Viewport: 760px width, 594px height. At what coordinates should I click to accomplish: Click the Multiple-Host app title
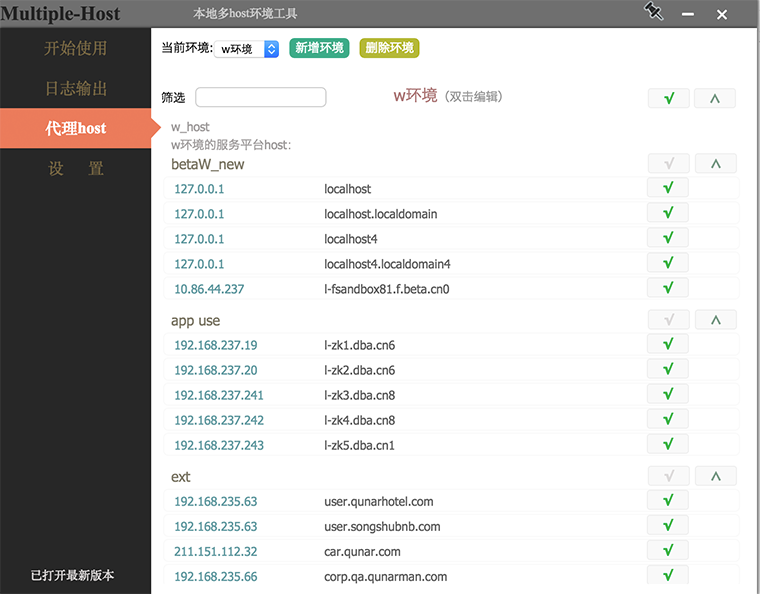point(60,14)
